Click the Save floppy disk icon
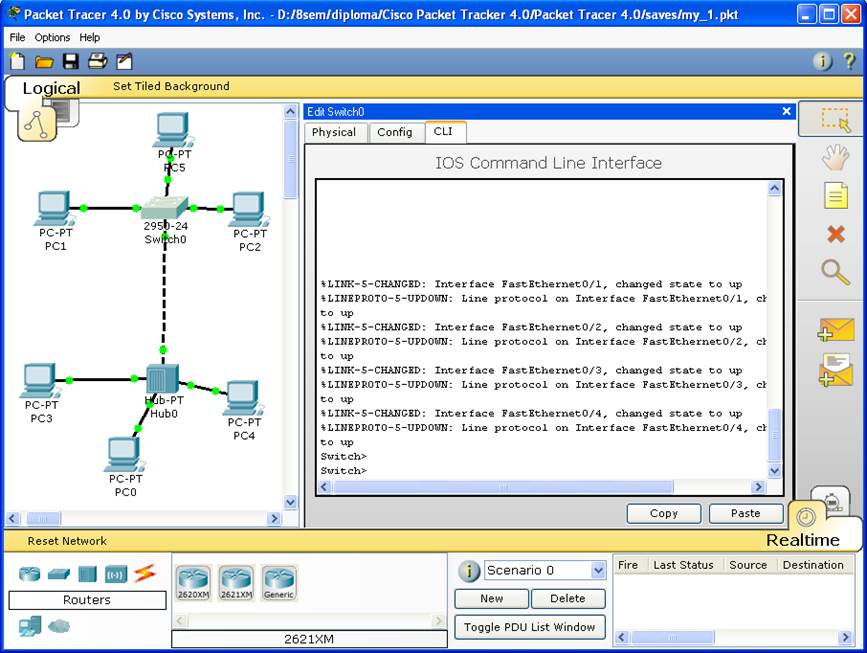 pos(71,62)
